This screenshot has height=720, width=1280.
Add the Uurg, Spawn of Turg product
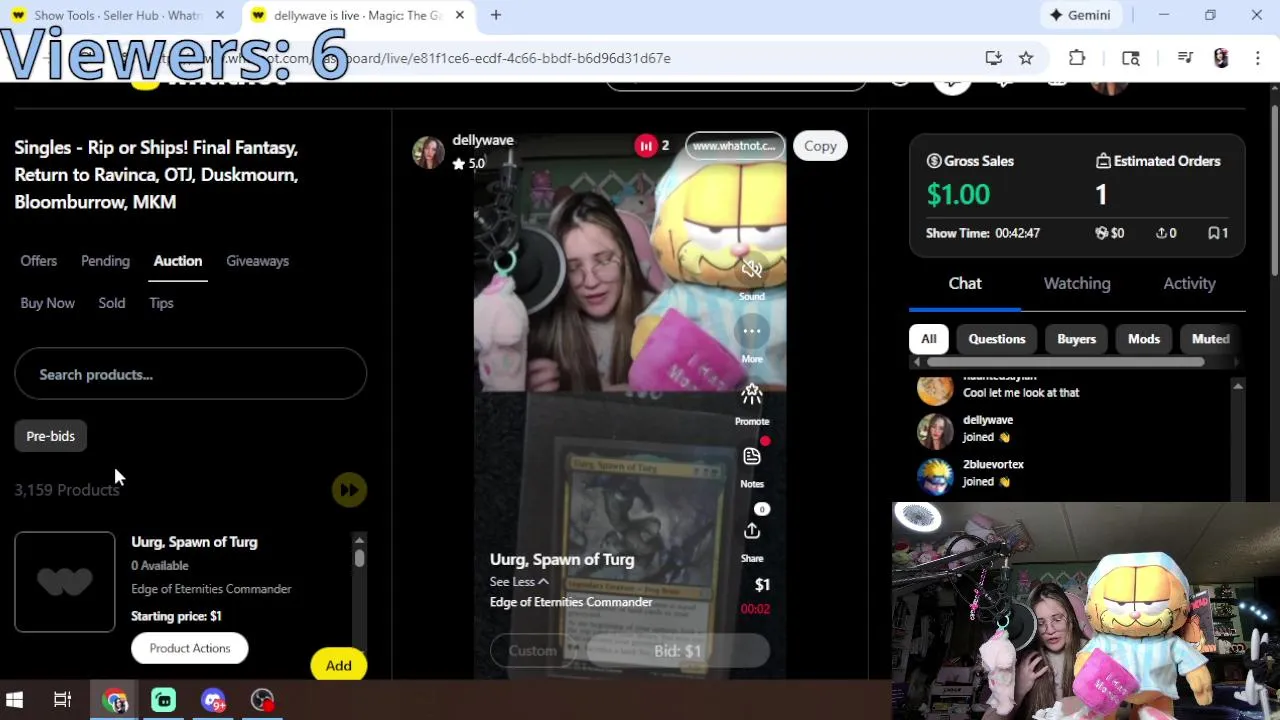(x=338, y=665)
